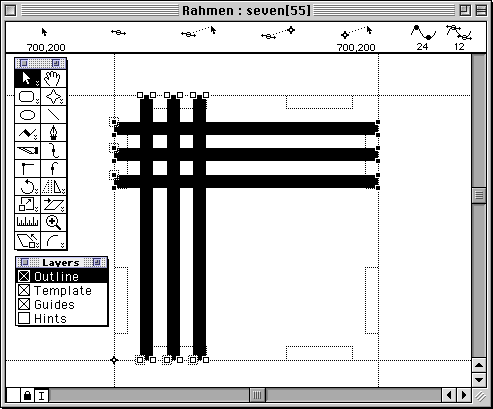The height and width of the screenshot is (409, 493).
Task: Open the Pointer tool submenu arrow
Action: point(37,83)
